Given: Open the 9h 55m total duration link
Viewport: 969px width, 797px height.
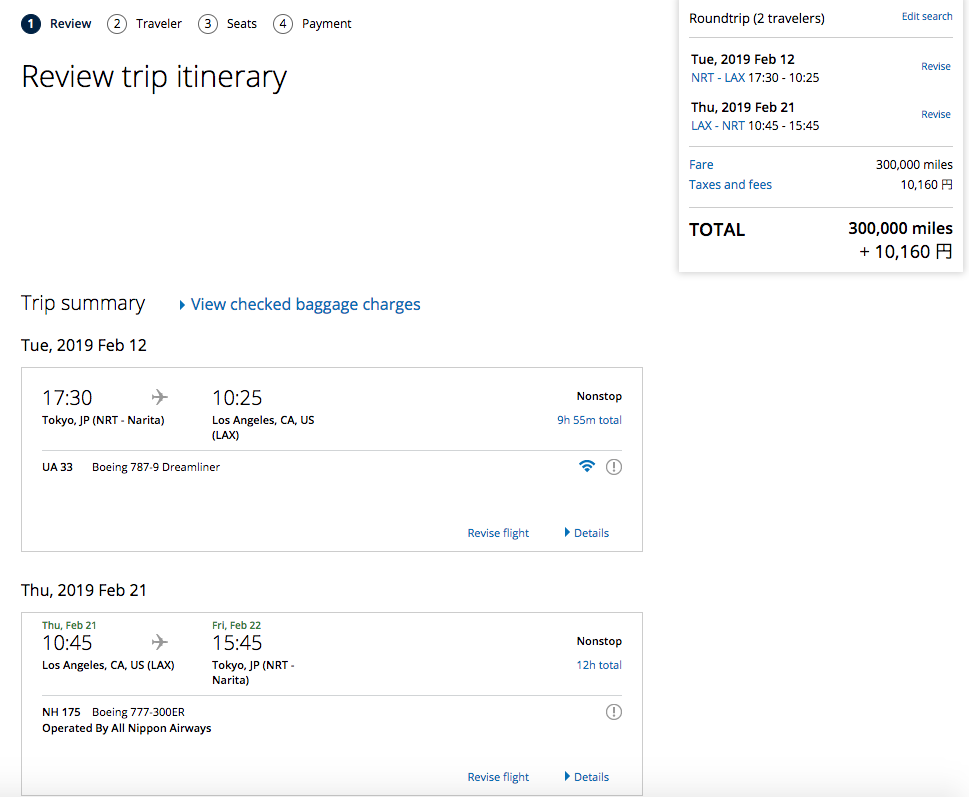Looking at the screenshot, I should point(589,420).
